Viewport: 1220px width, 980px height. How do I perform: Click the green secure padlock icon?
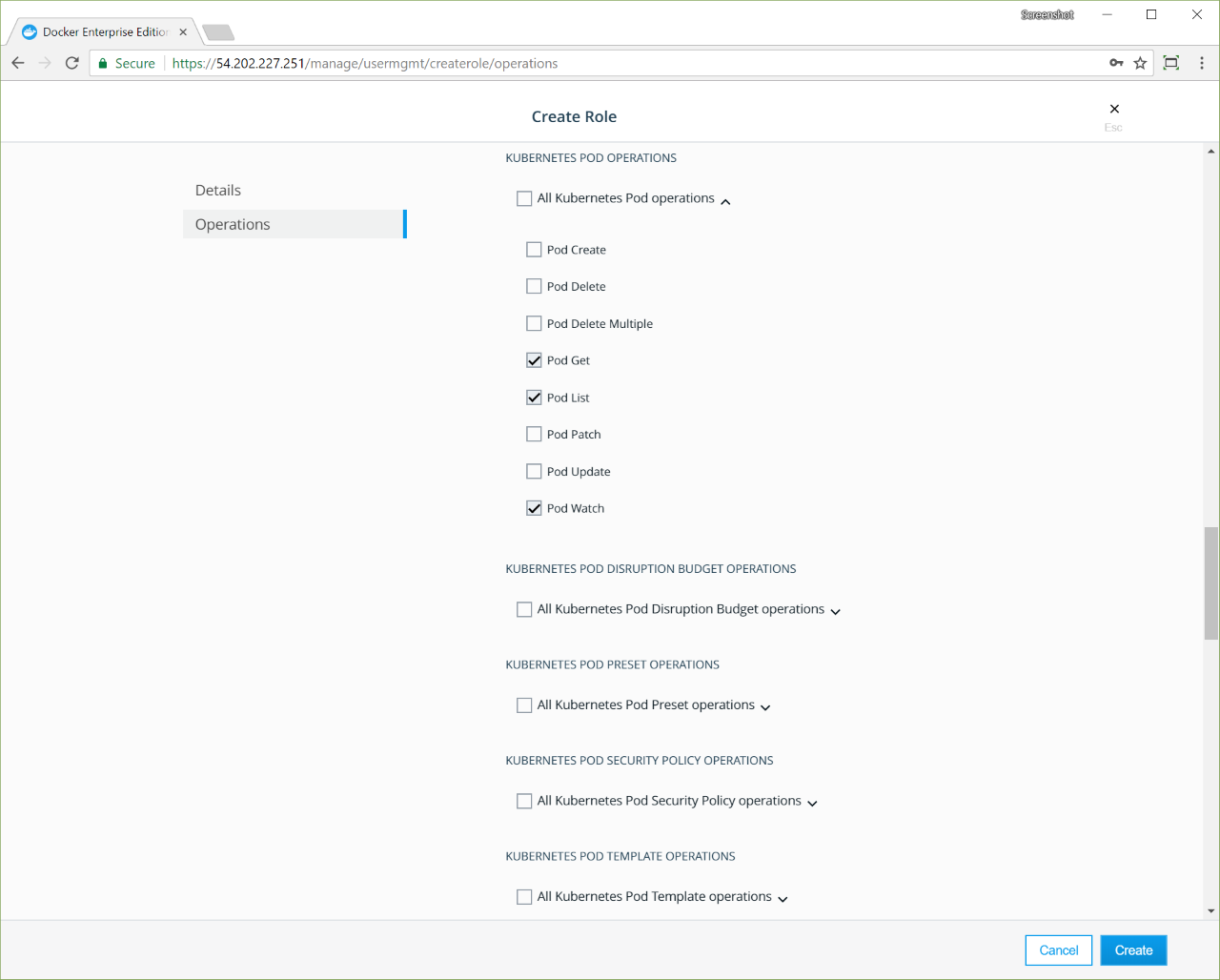[103, 63]
